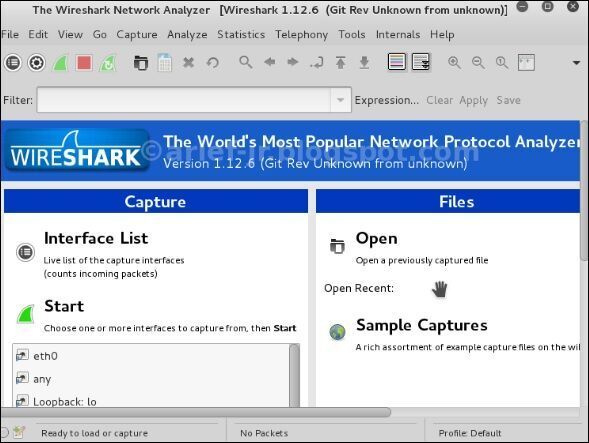Open the Go menu
The width and height of the screenshot is (589, 443).
[100, 35]
